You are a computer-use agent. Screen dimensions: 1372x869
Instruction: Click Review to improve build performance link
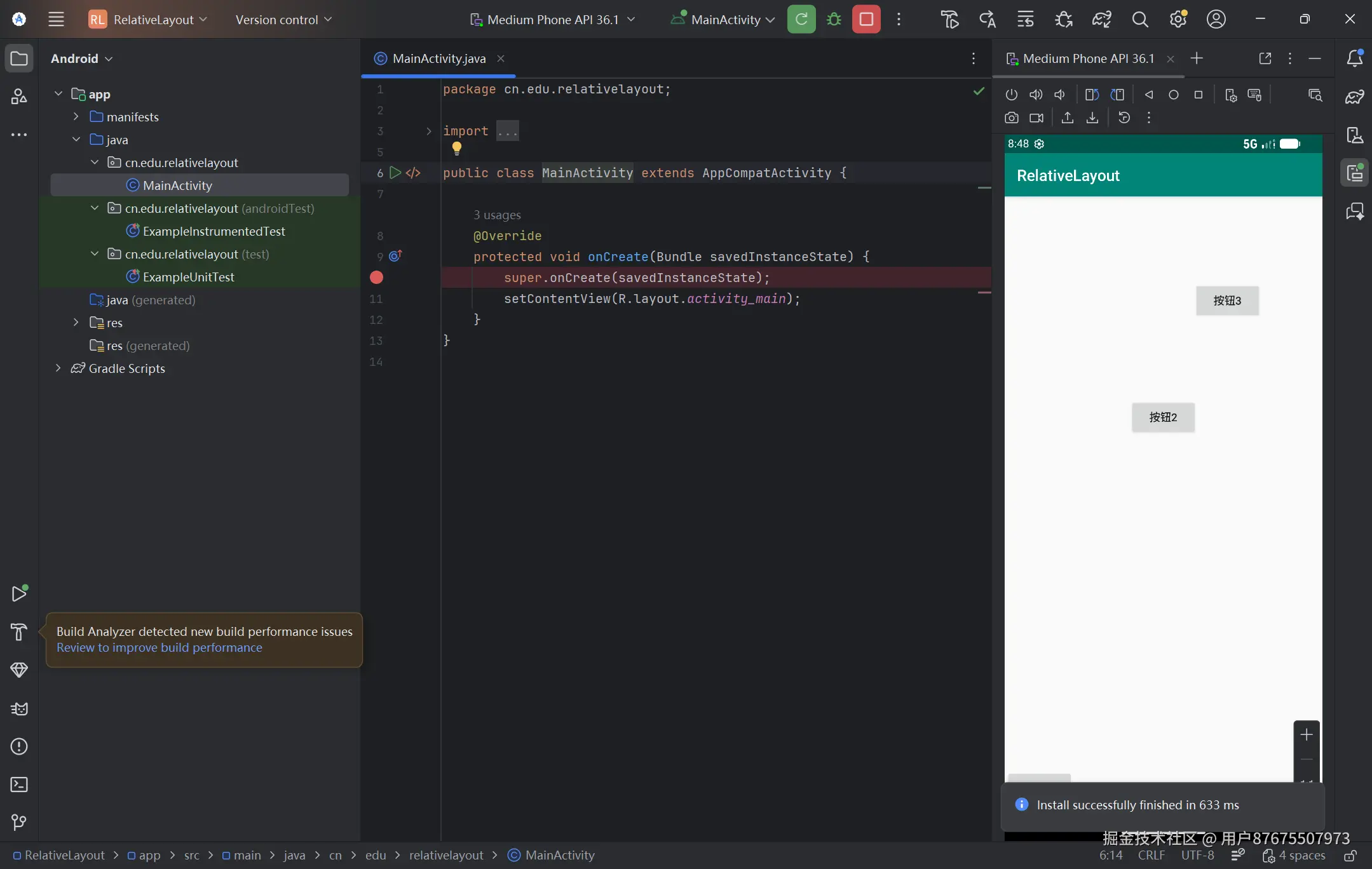click(x=159, y=648)
